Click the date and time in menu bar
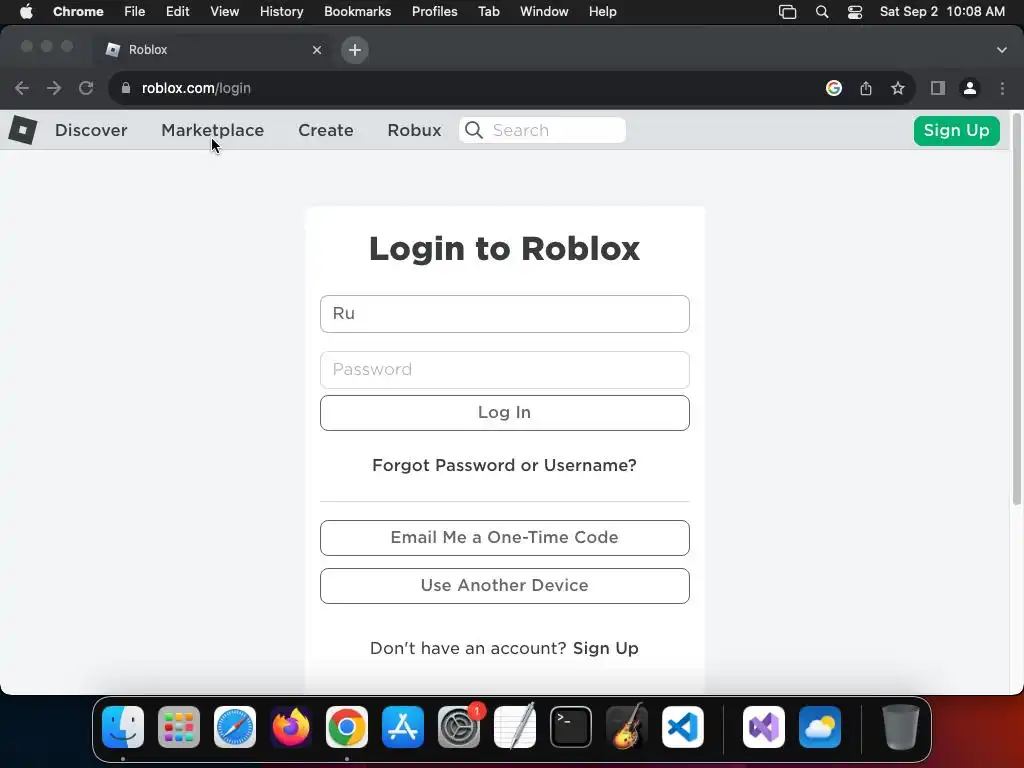The height and width of the screenshot is (768, 1024). click(x=942, y=12)
